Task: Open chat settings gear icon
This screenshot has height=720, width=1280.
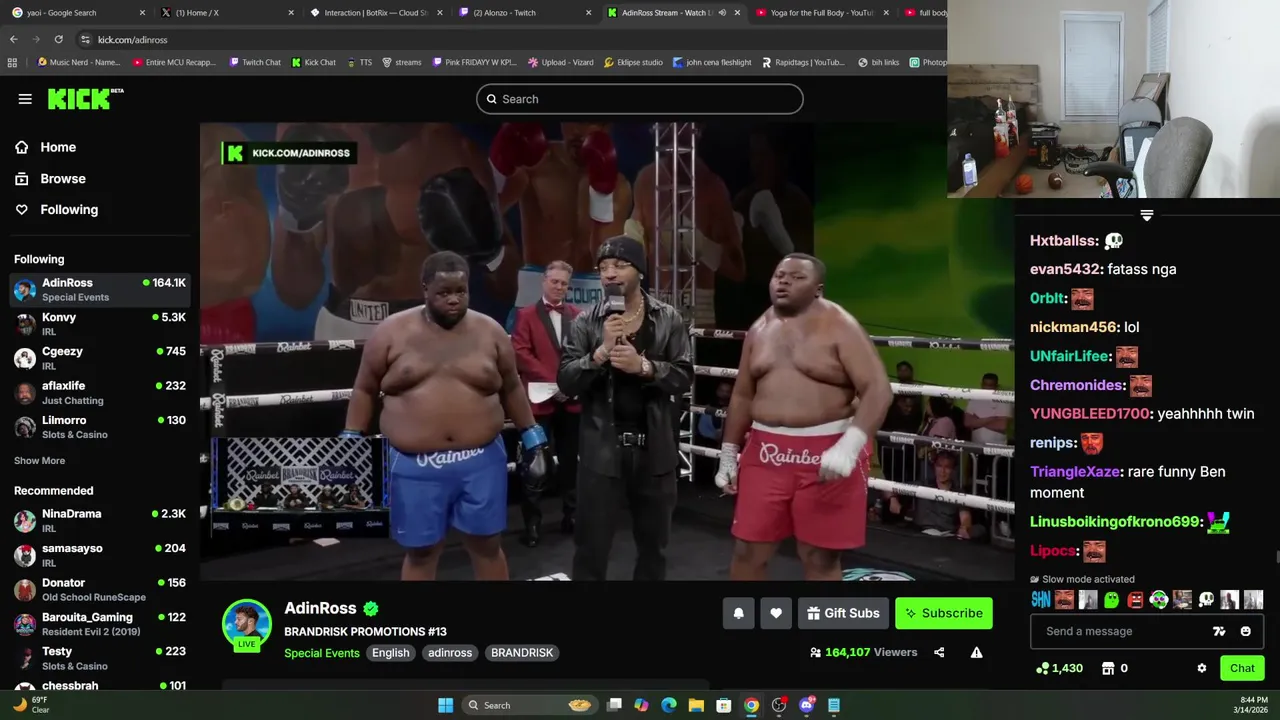Action: click(1202, 668)
